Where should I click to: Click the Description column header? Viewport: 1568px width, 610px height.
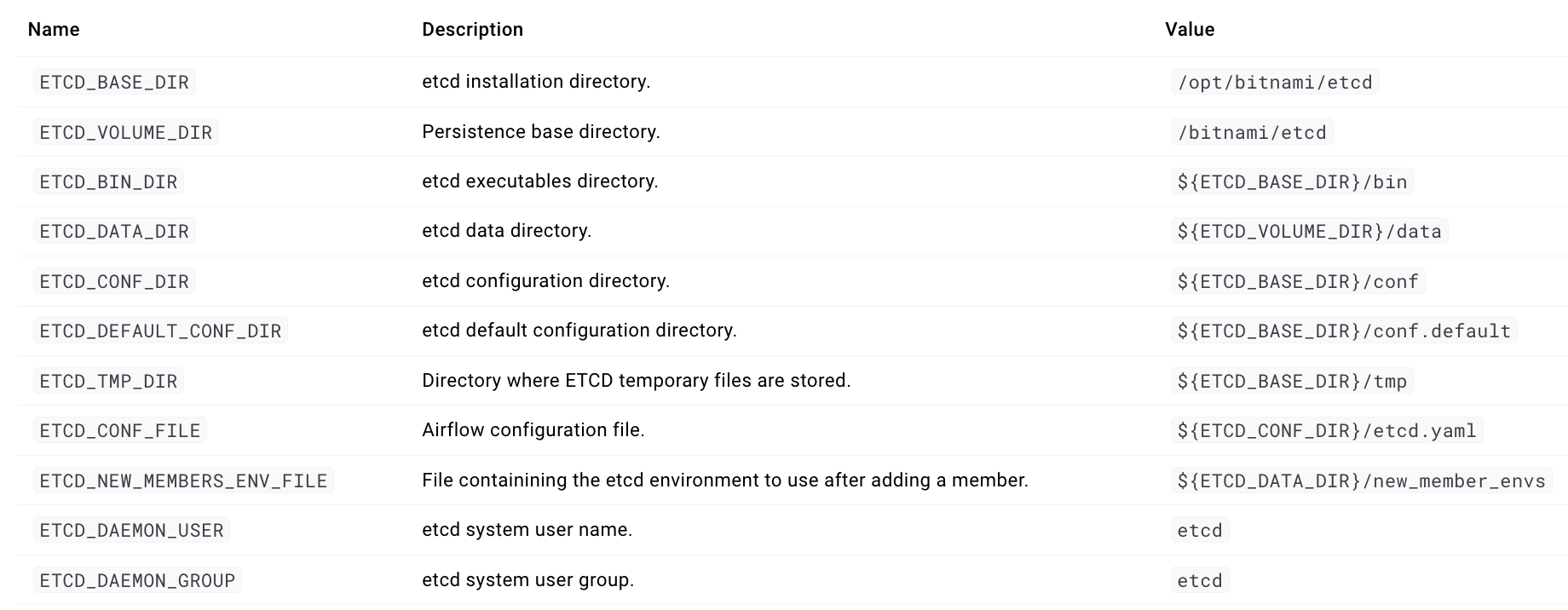point(472,30)
